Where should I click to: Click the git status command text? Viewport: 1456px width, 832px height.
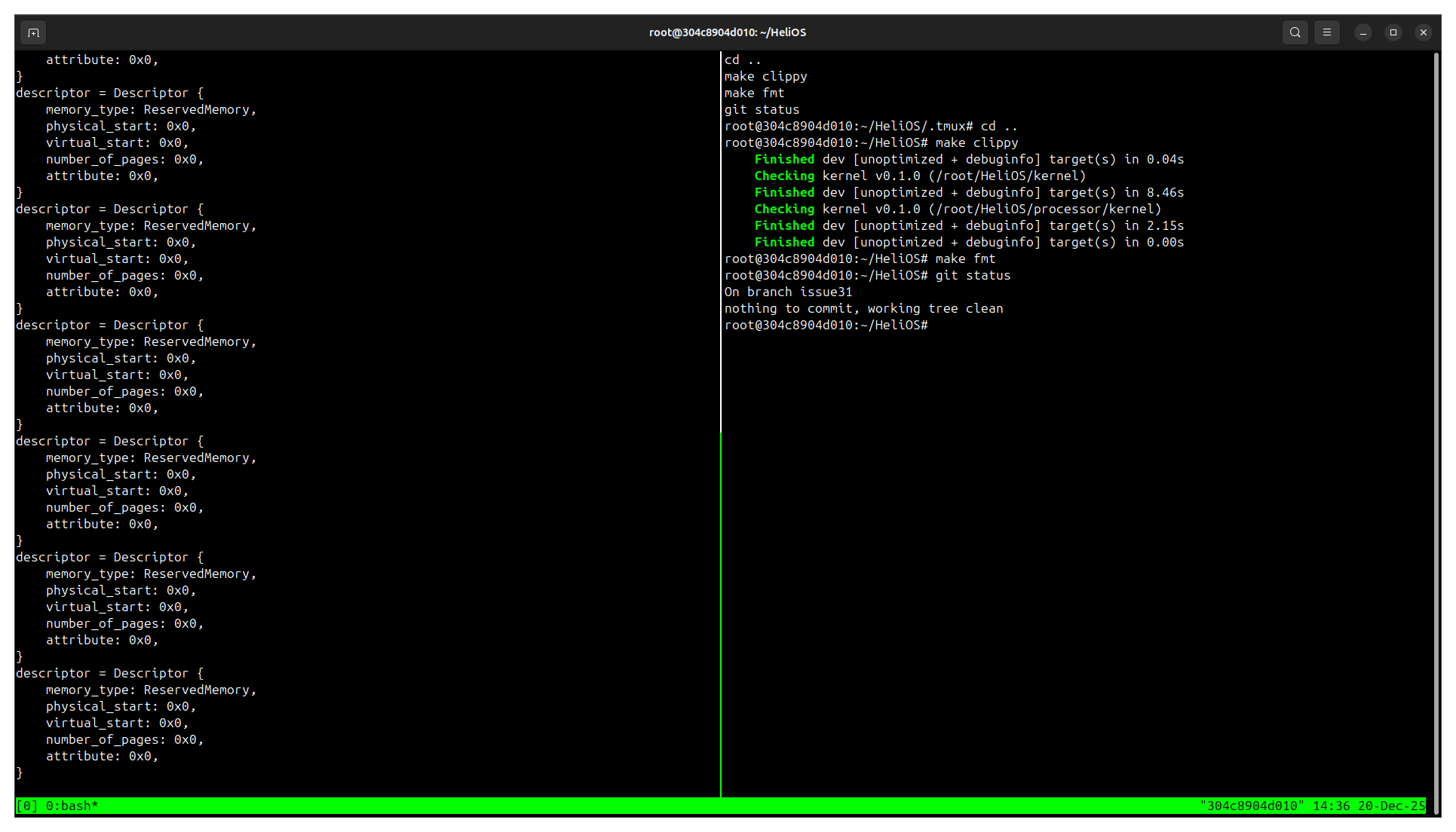pos(973,275)
